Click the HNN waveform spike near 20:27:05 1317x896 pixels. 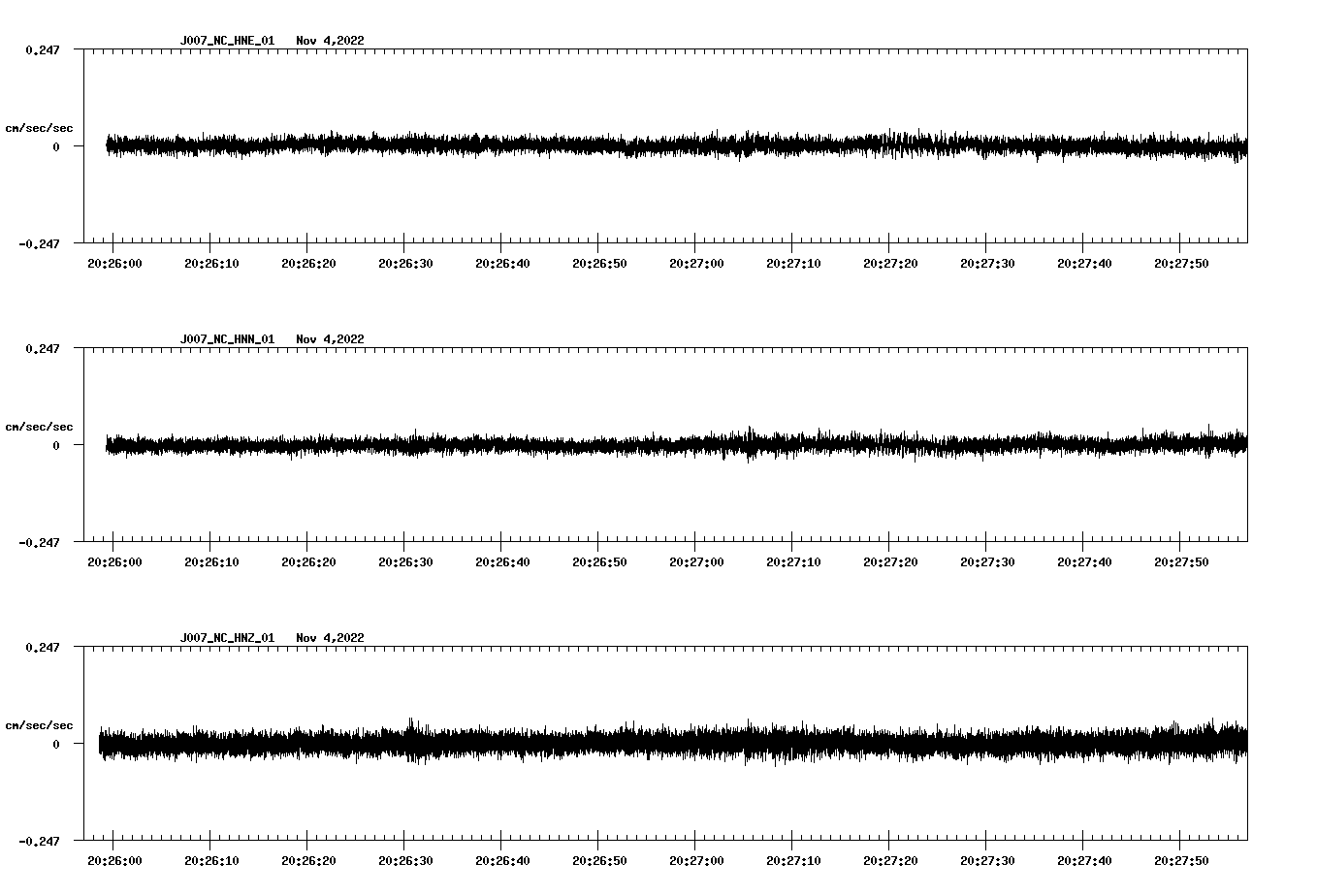click(x=749, y=444)
